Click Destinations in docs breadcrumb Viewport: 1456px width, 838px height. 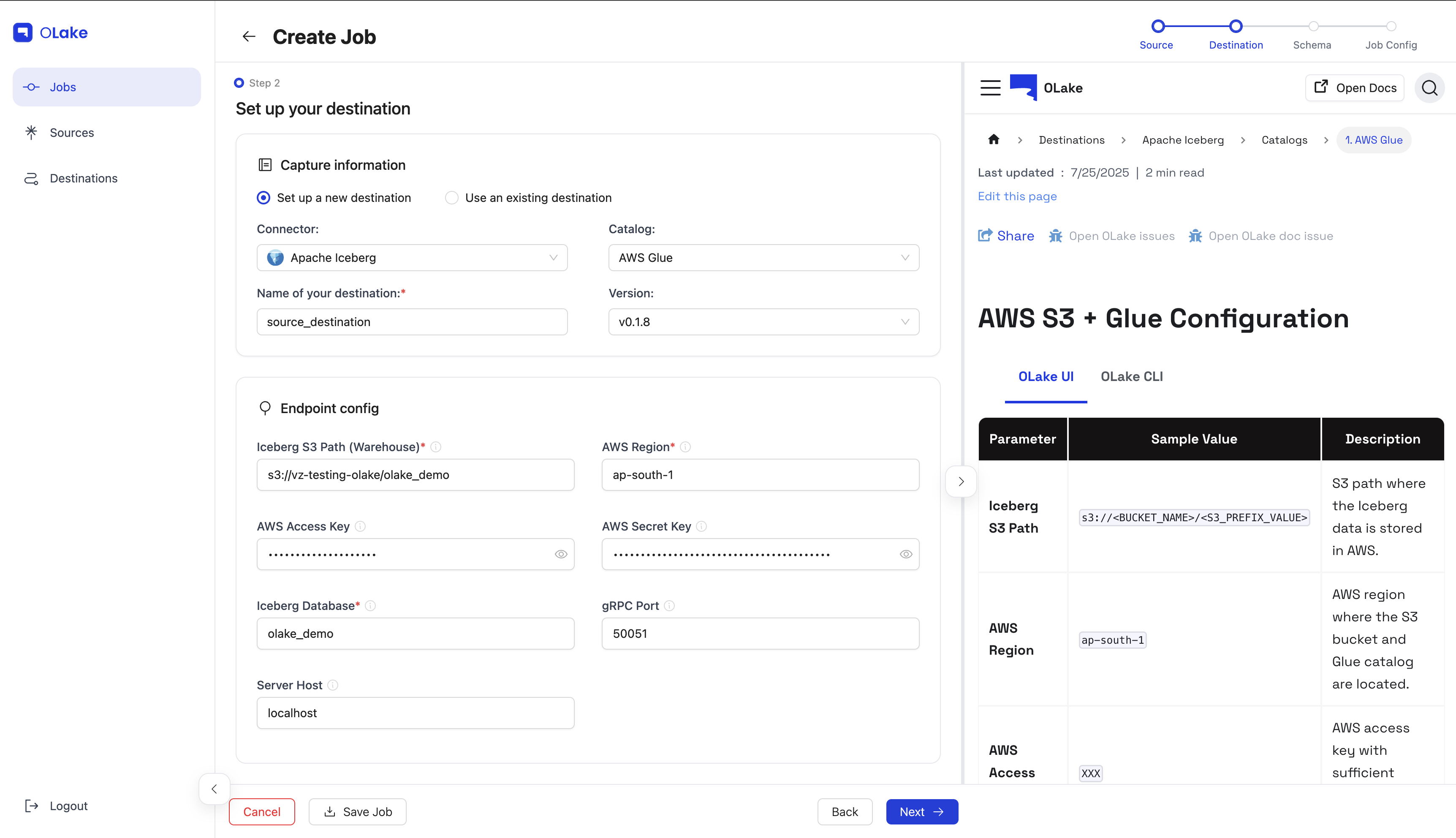click(1071, 140)
